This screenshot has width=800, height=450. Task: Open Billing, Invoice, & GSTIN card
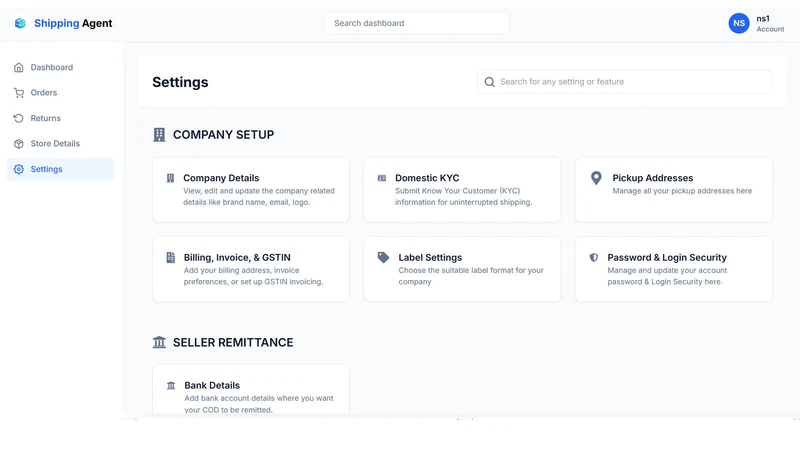251,269
